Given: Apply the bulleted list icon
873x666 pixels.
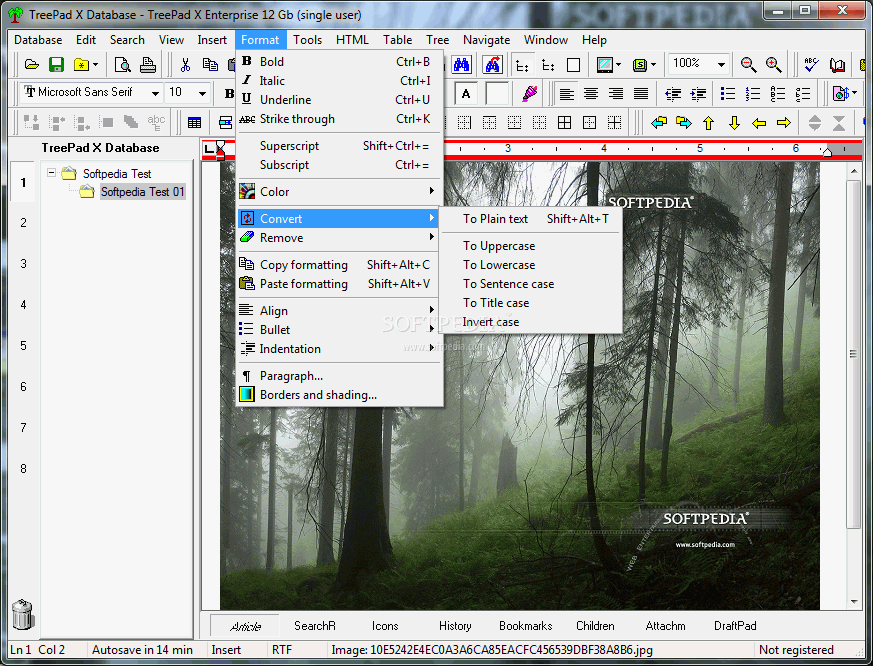Looking at the screenshot, I should click(x=727, y=94).
